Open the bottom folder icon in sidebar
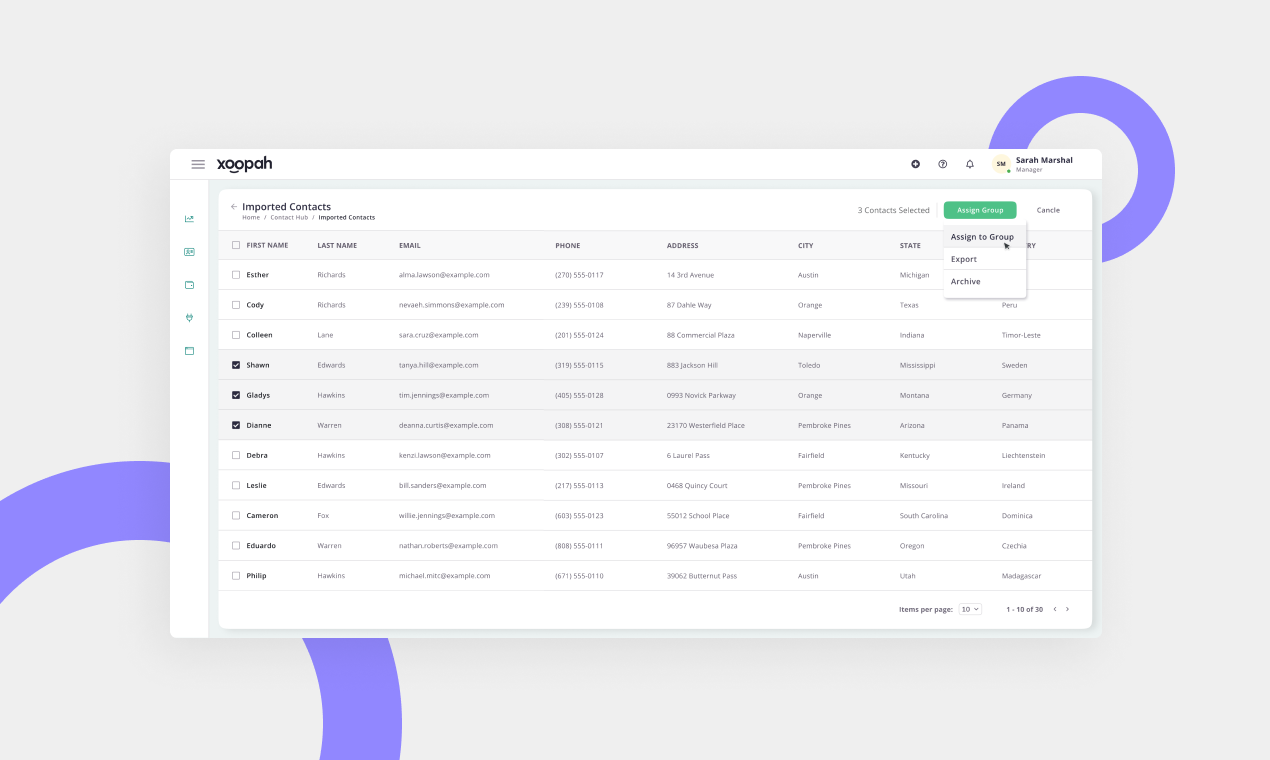 [x=189, y=350]
